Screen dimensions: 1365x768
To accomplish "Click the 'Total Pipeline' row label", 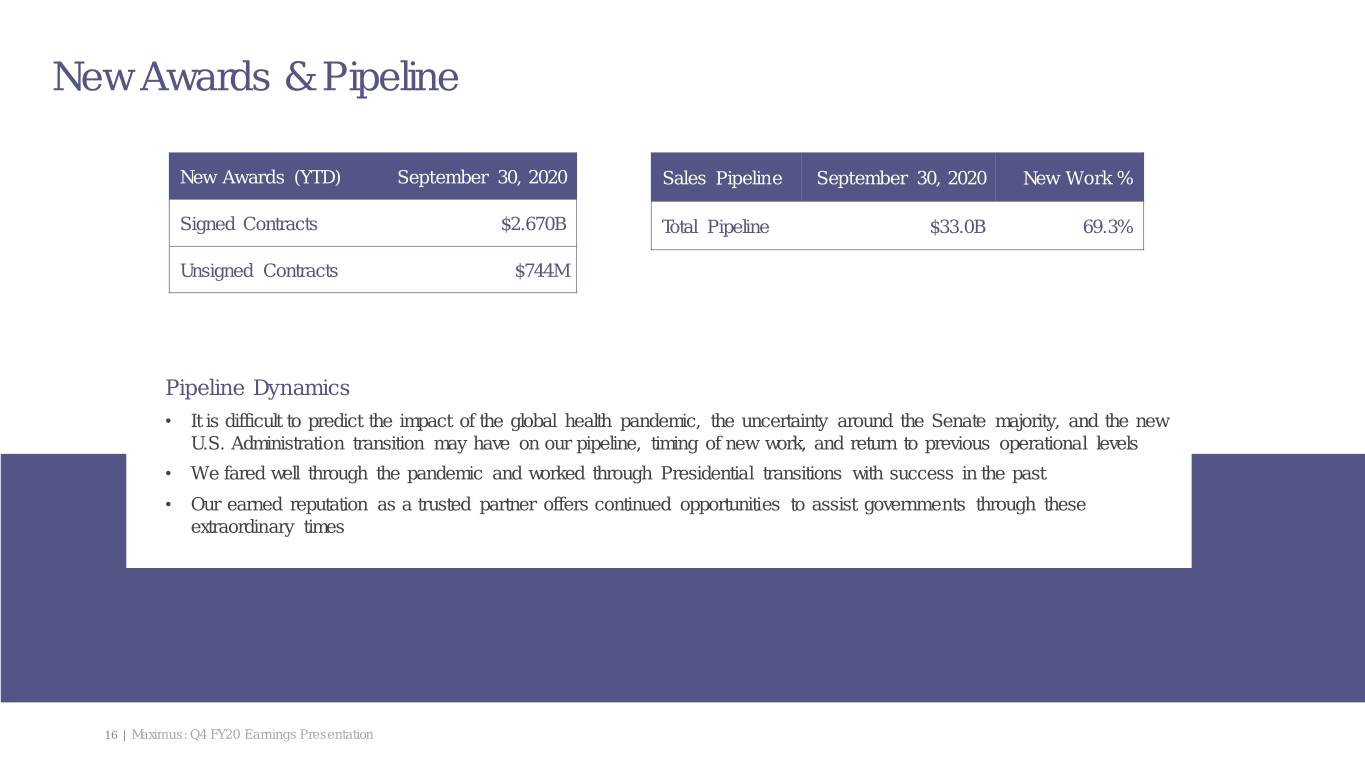I will pos(715,227).
